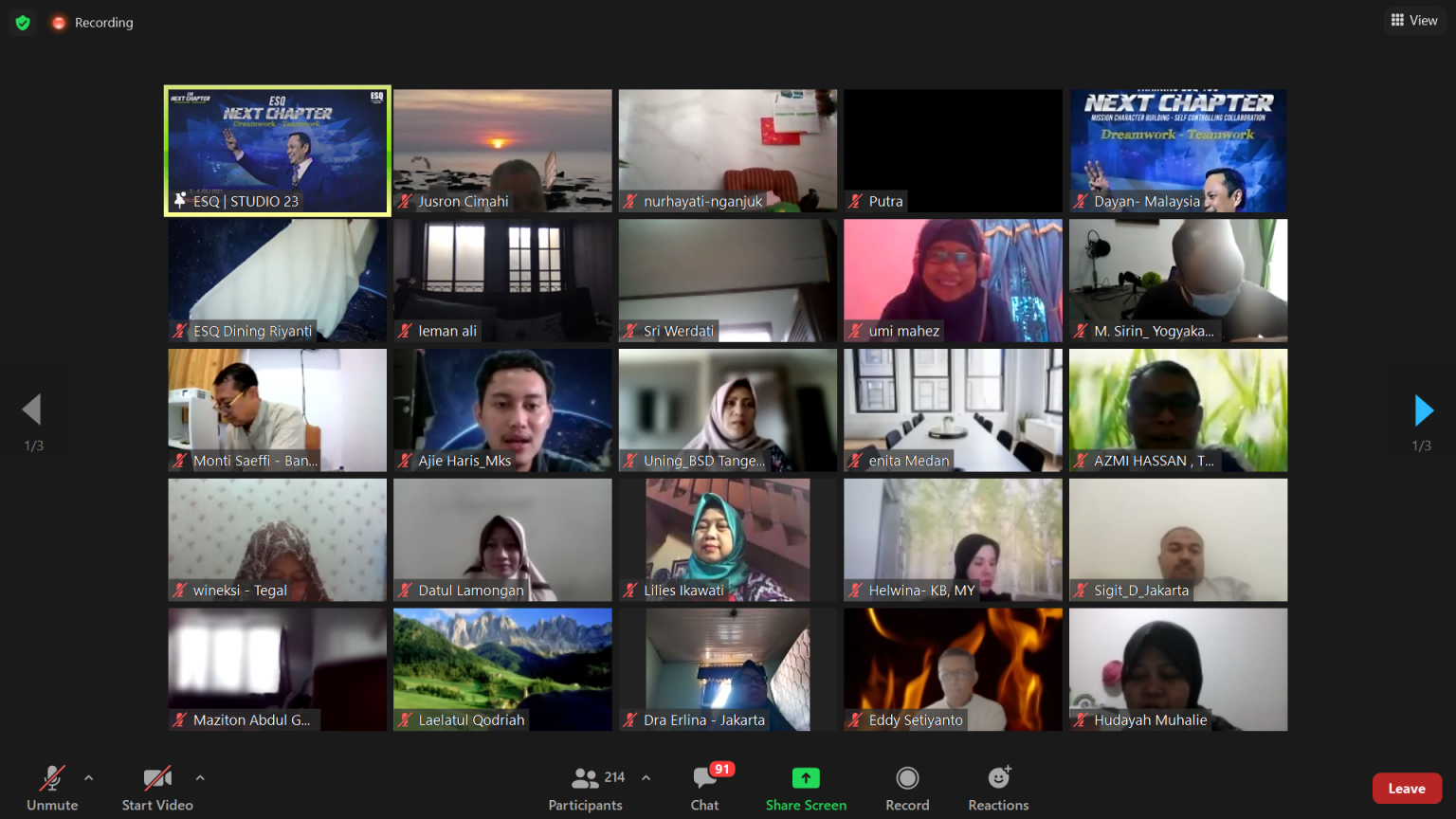Click the Ajie Haris_Mks video tile

[x=502, y=409]
